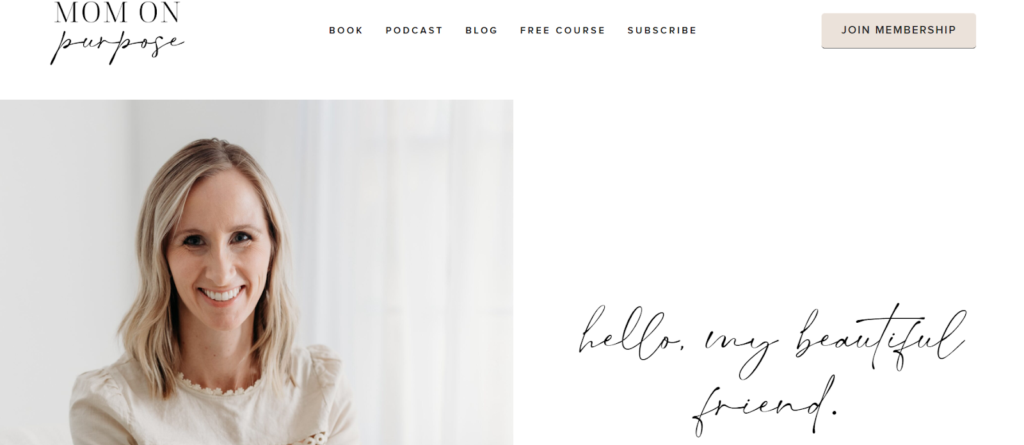Screen dimensions: 1024x445
Task: Click the handwritten word "friend."
Action: click(764, 406)
